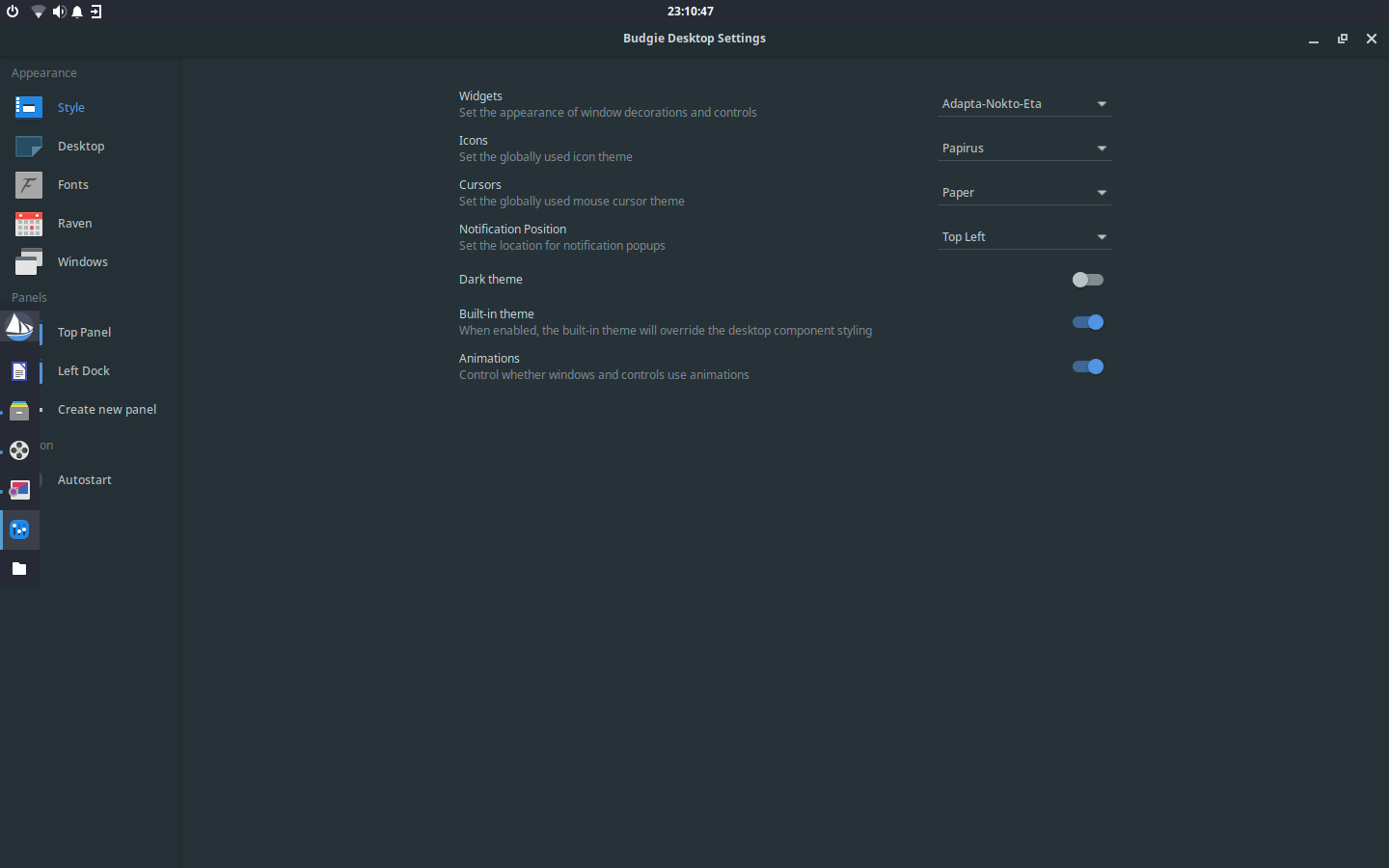Open the Solus sailboat menu icon
Screen dimensions: 1389x868
tap(19, 328)
